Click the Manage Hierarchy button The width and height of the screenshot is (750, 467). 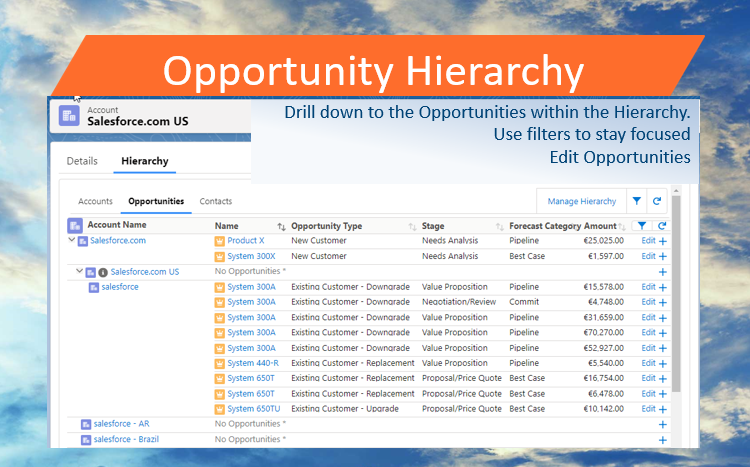[x=581, y=201]
